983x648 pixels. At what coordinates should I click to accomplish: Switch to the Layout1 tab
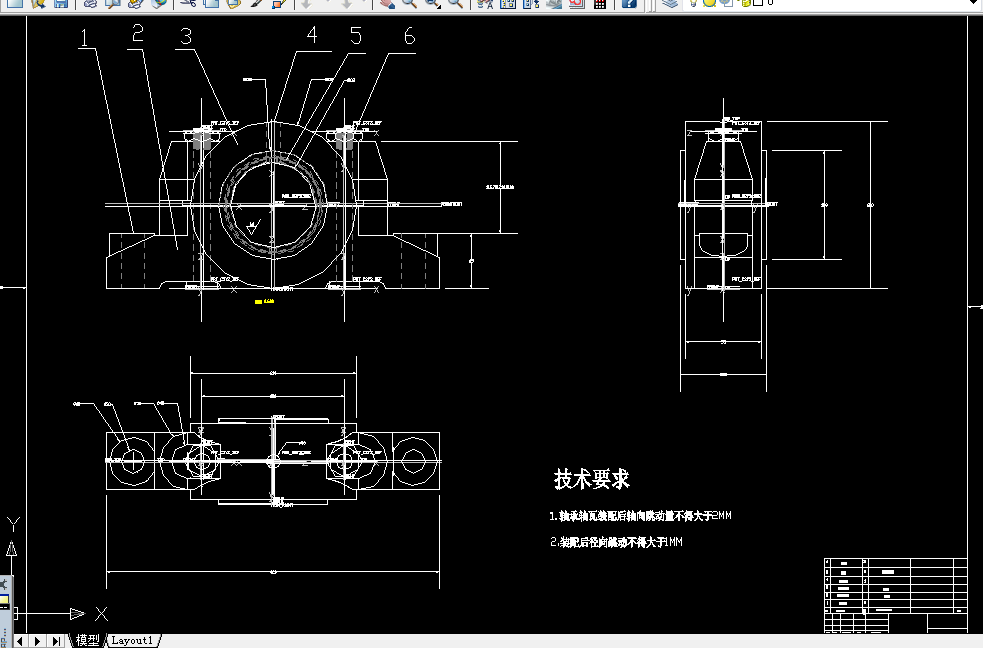click(130, 641)
